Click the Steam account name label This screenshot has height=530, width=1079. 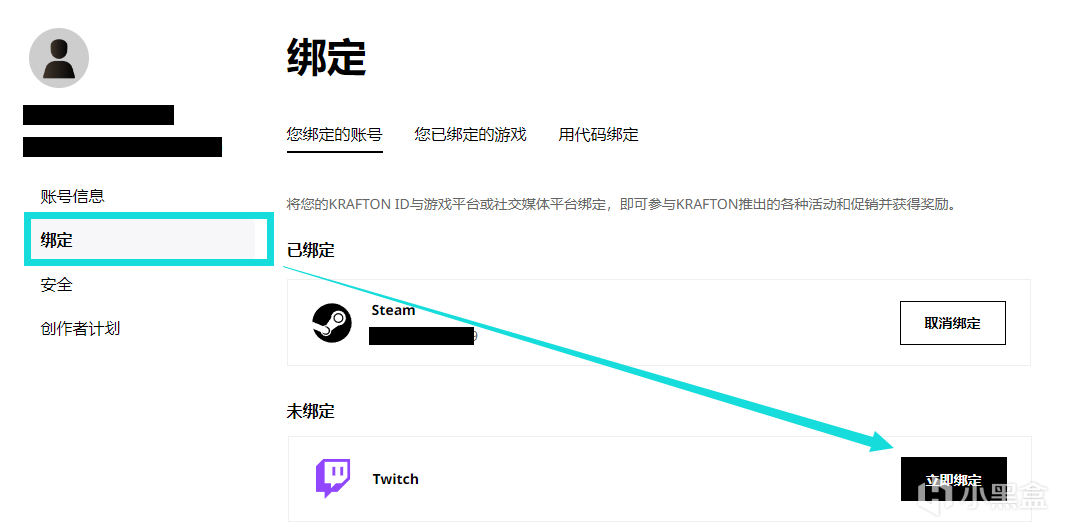[394, 310]
